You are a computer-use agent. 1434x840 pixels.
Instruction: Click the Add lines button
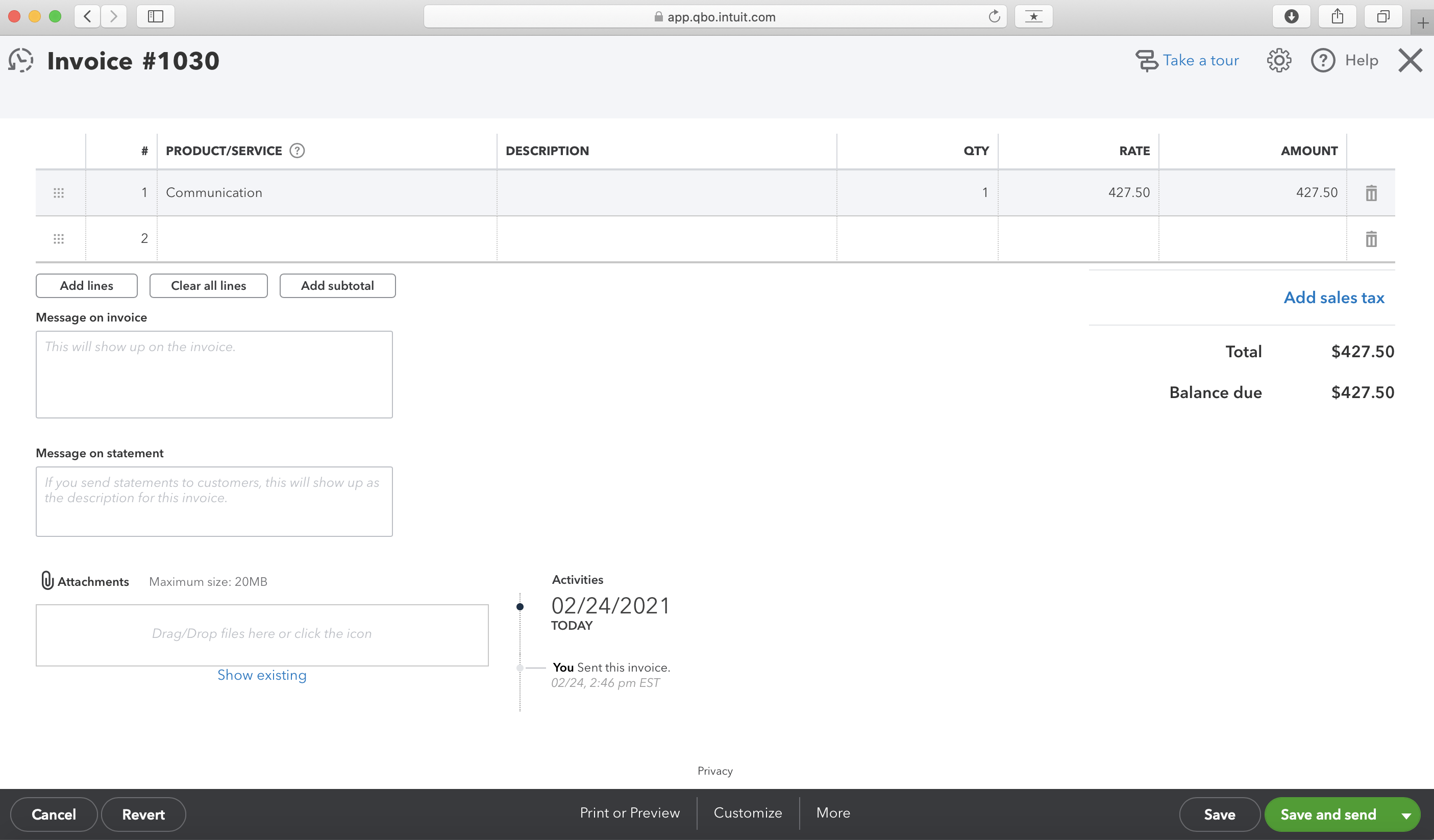(x=86, y=286)
